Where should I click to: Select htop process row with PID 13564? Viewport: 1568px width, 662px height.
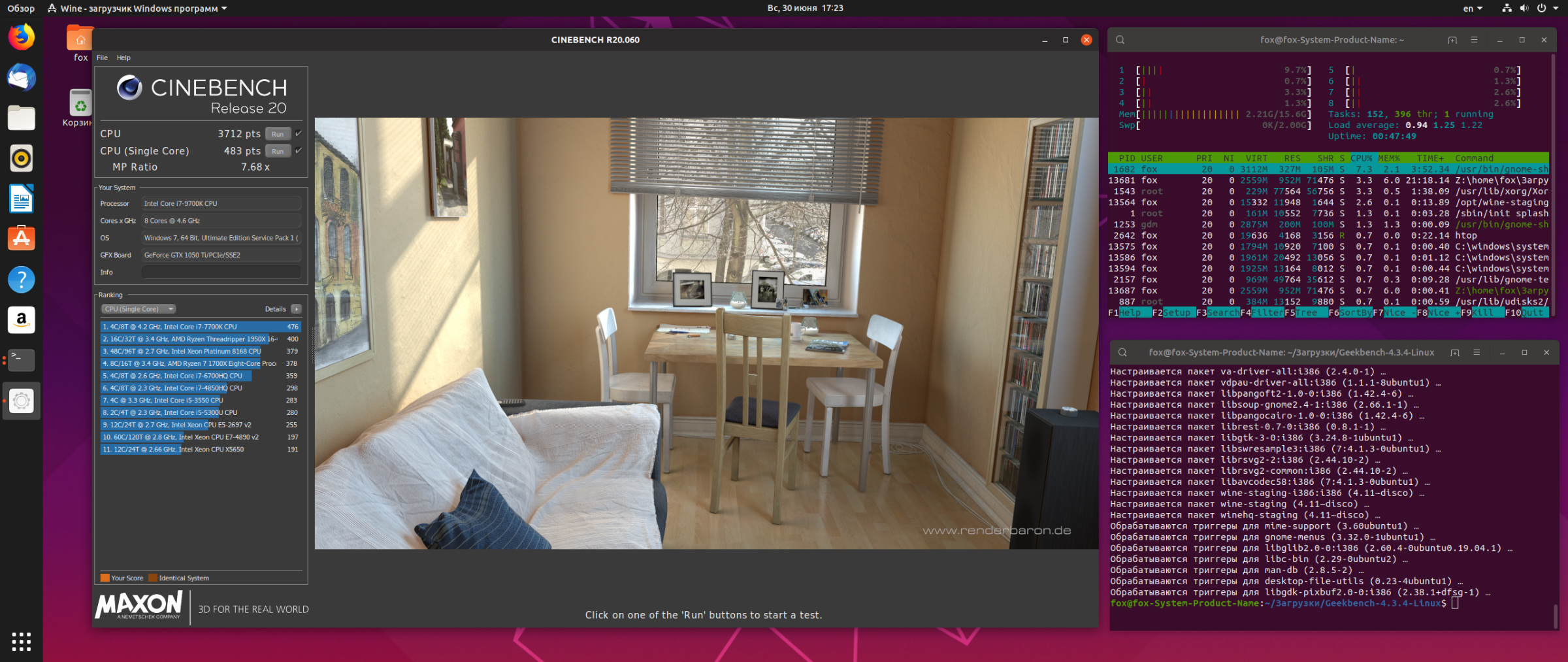pyautogui.click(x=1328, y=203)
